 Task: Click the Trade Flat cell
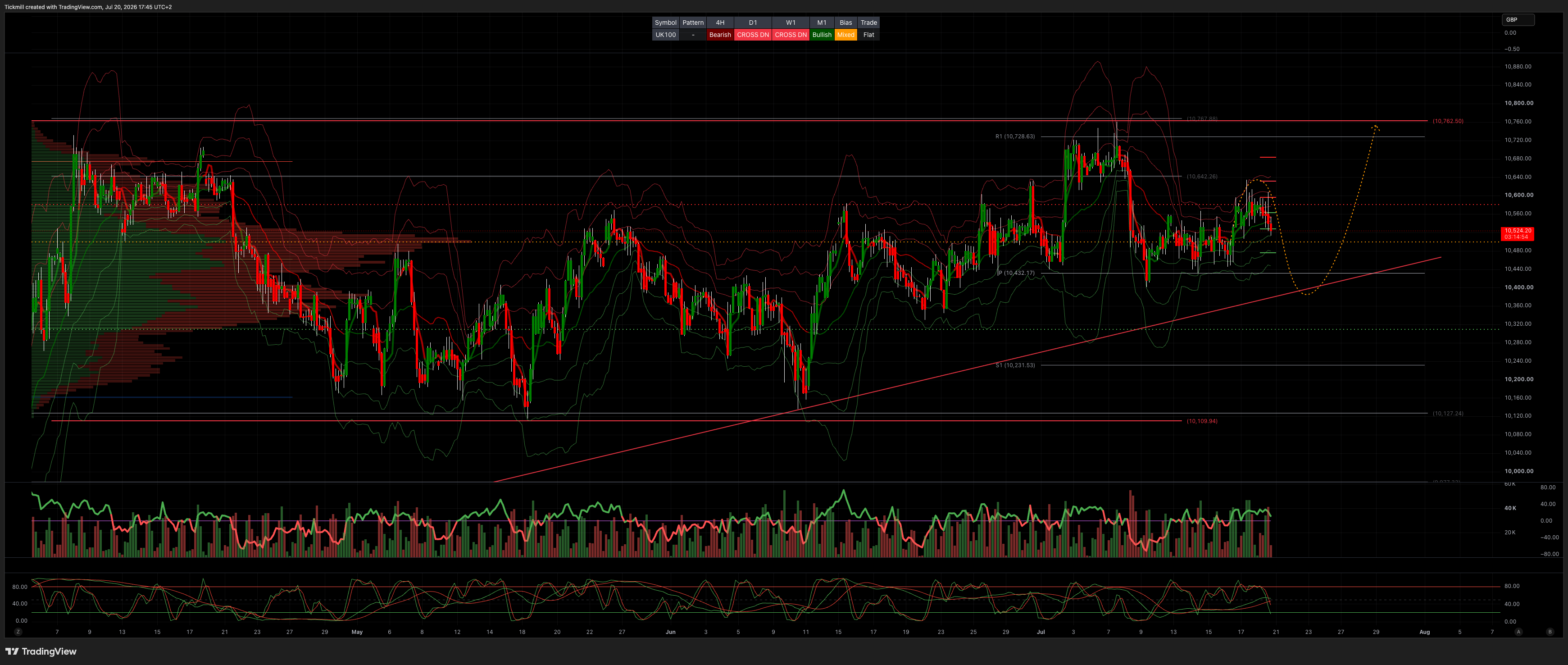868,35
